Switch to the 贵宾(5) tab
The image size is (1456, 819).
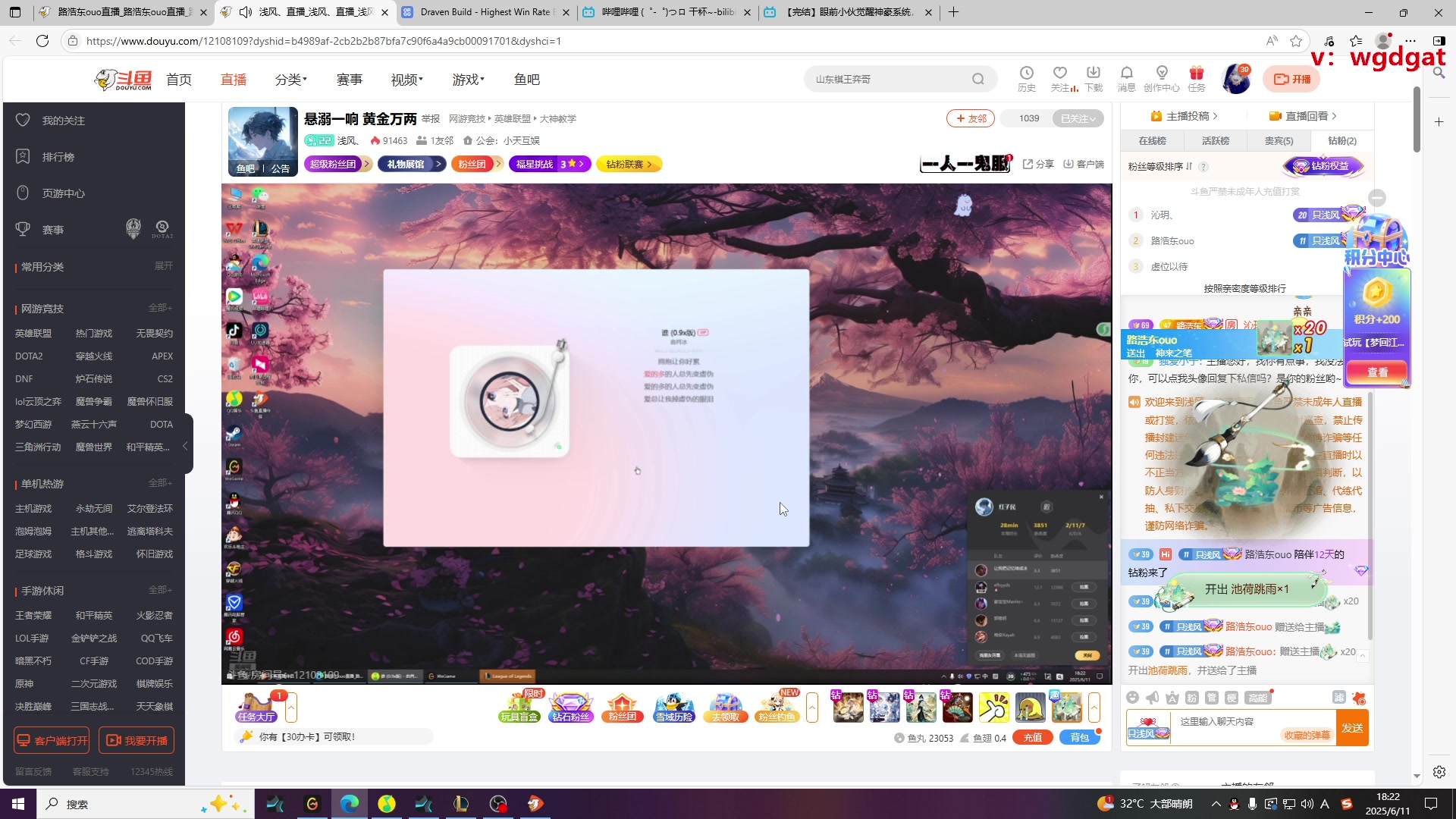click(x=1279, y=141)
